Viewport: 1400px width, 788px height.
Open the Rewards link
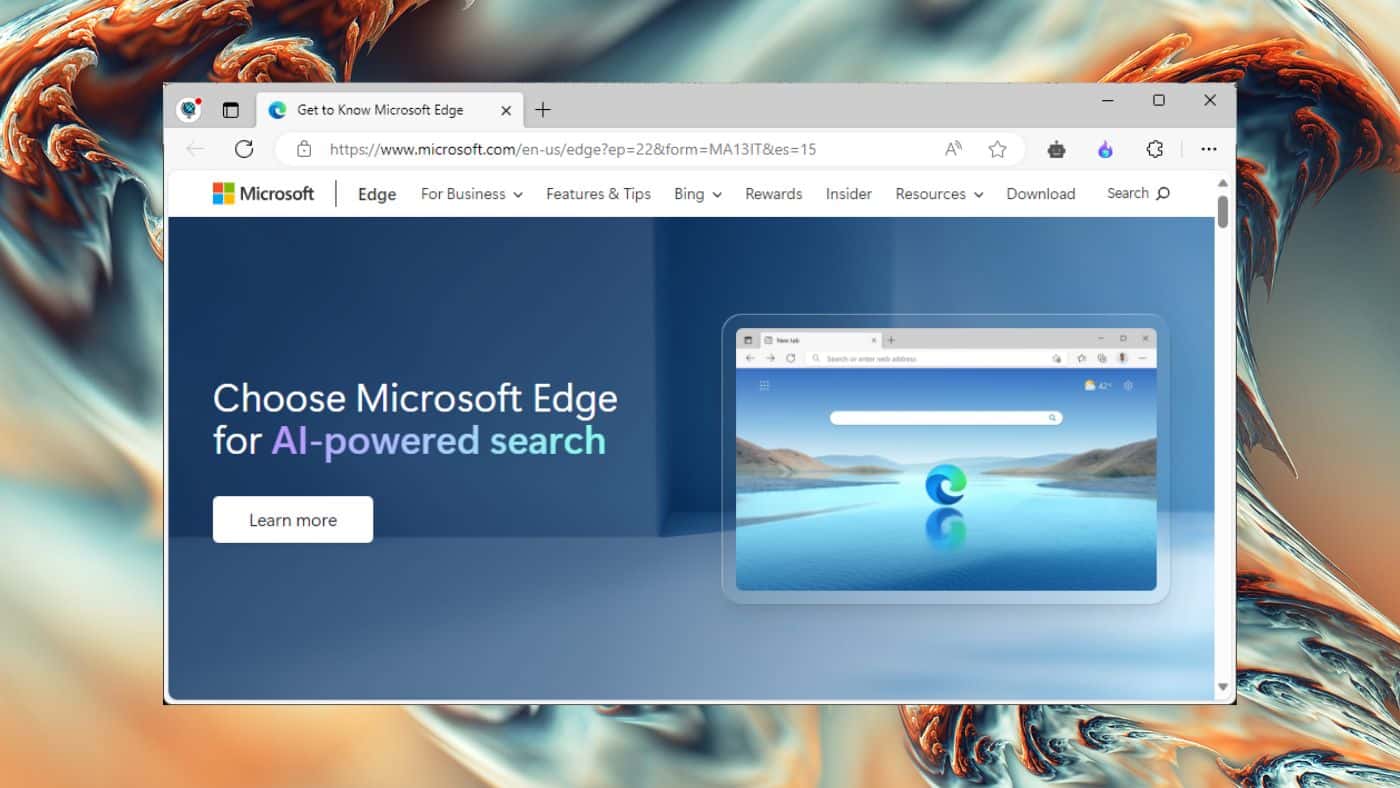pos(774,194)
